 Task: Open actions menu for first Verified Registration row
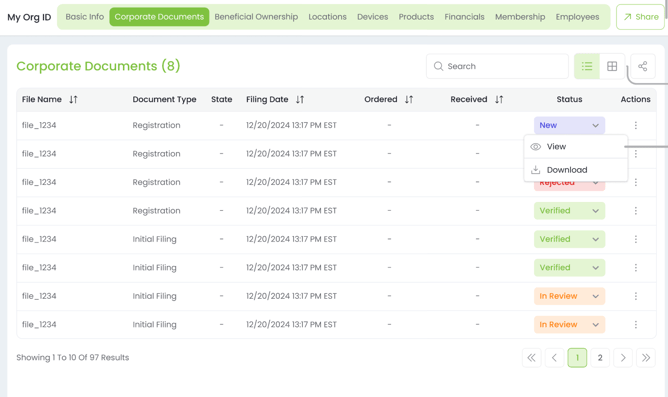[x=636, y=211]
